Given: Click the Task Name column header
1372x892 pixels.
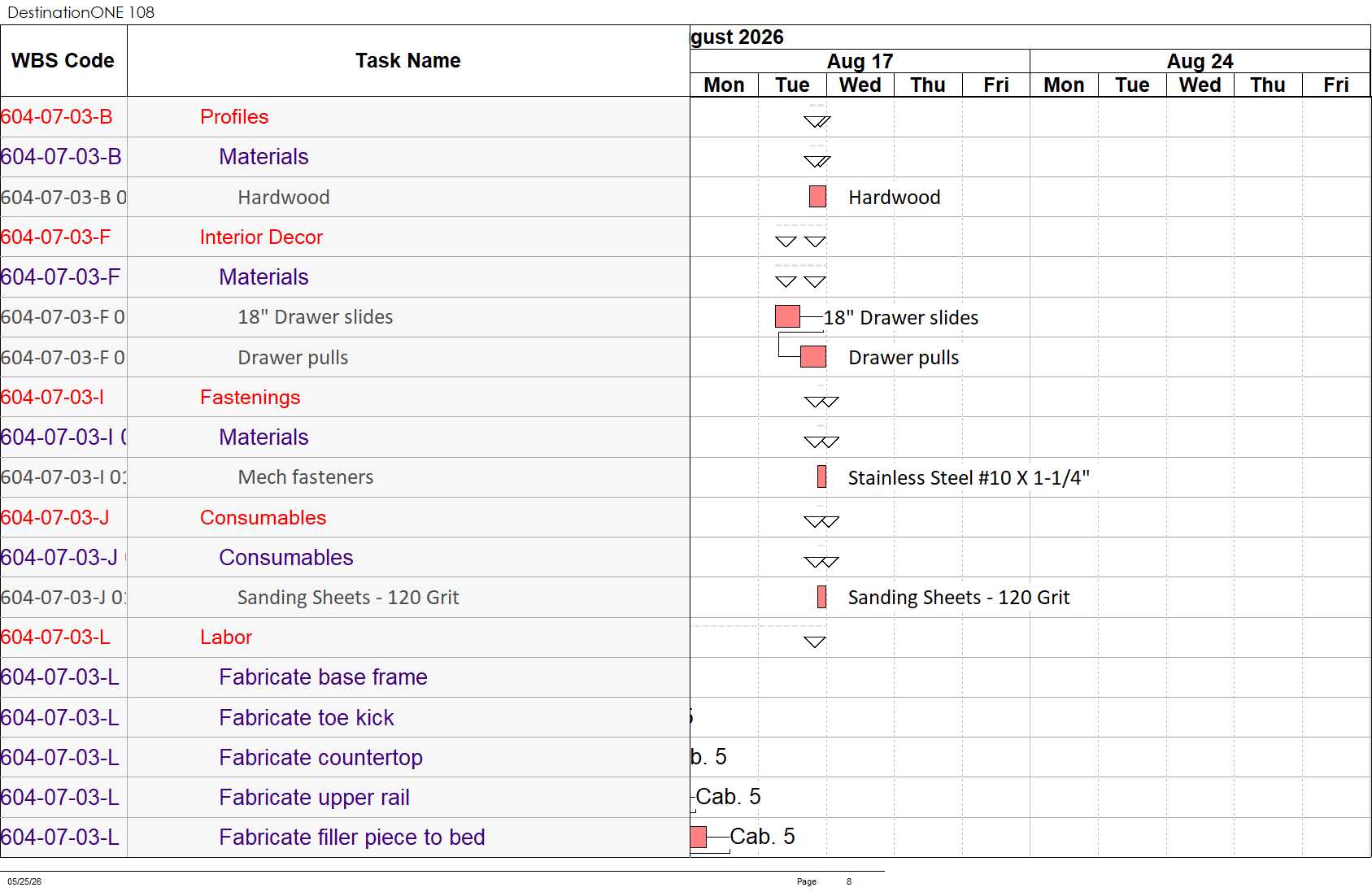Looking at the screenshot, I should [x=408, y=61].
